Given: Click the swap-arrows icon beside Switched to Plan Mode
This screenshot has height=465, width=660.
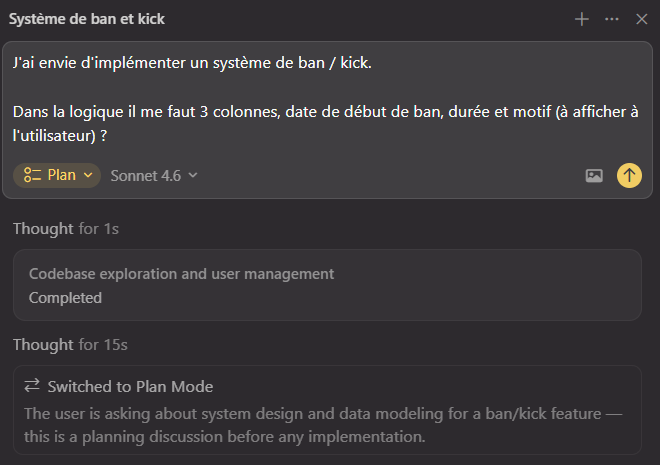Looking at the screenshot, I should tap(33, 386).
